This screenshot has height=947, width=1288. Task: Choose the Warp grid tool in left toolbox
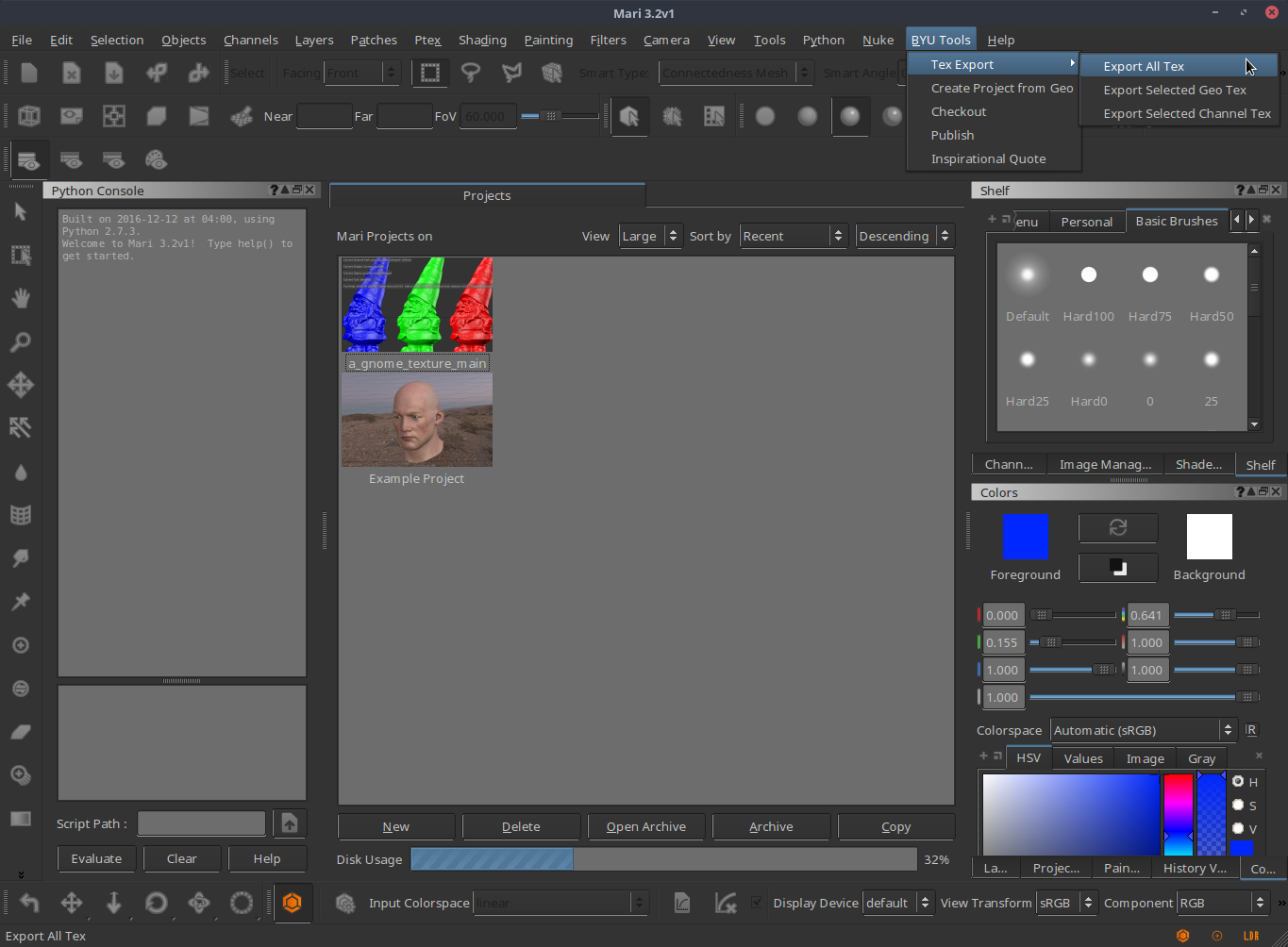point(21,515)
